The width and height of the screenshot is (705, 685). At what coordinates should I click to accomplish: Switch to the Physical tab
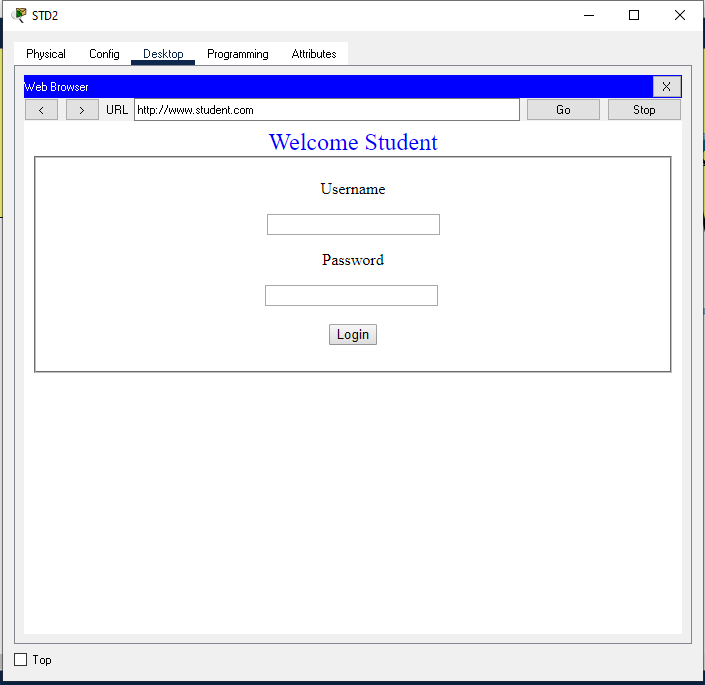click(x=46, y=54)
